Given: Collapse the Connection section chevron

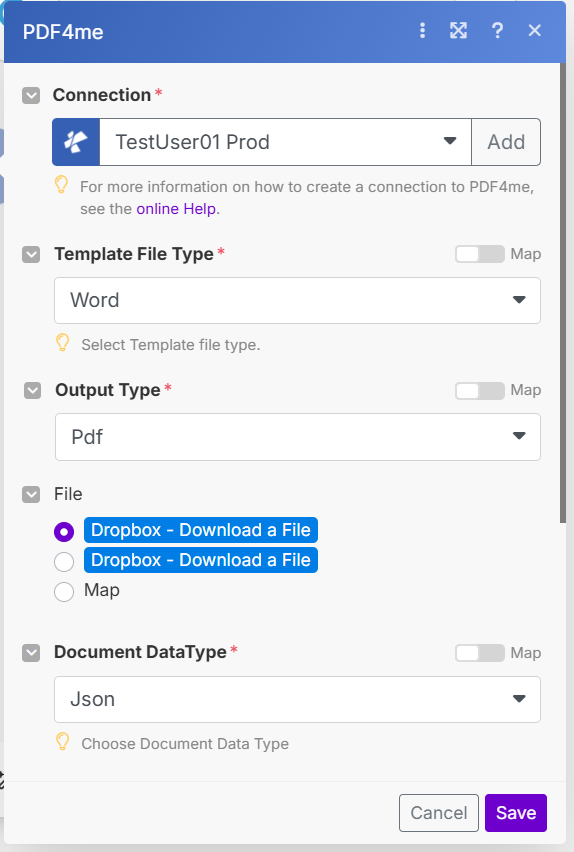Looking at the screenshot, I should point(31,96).
